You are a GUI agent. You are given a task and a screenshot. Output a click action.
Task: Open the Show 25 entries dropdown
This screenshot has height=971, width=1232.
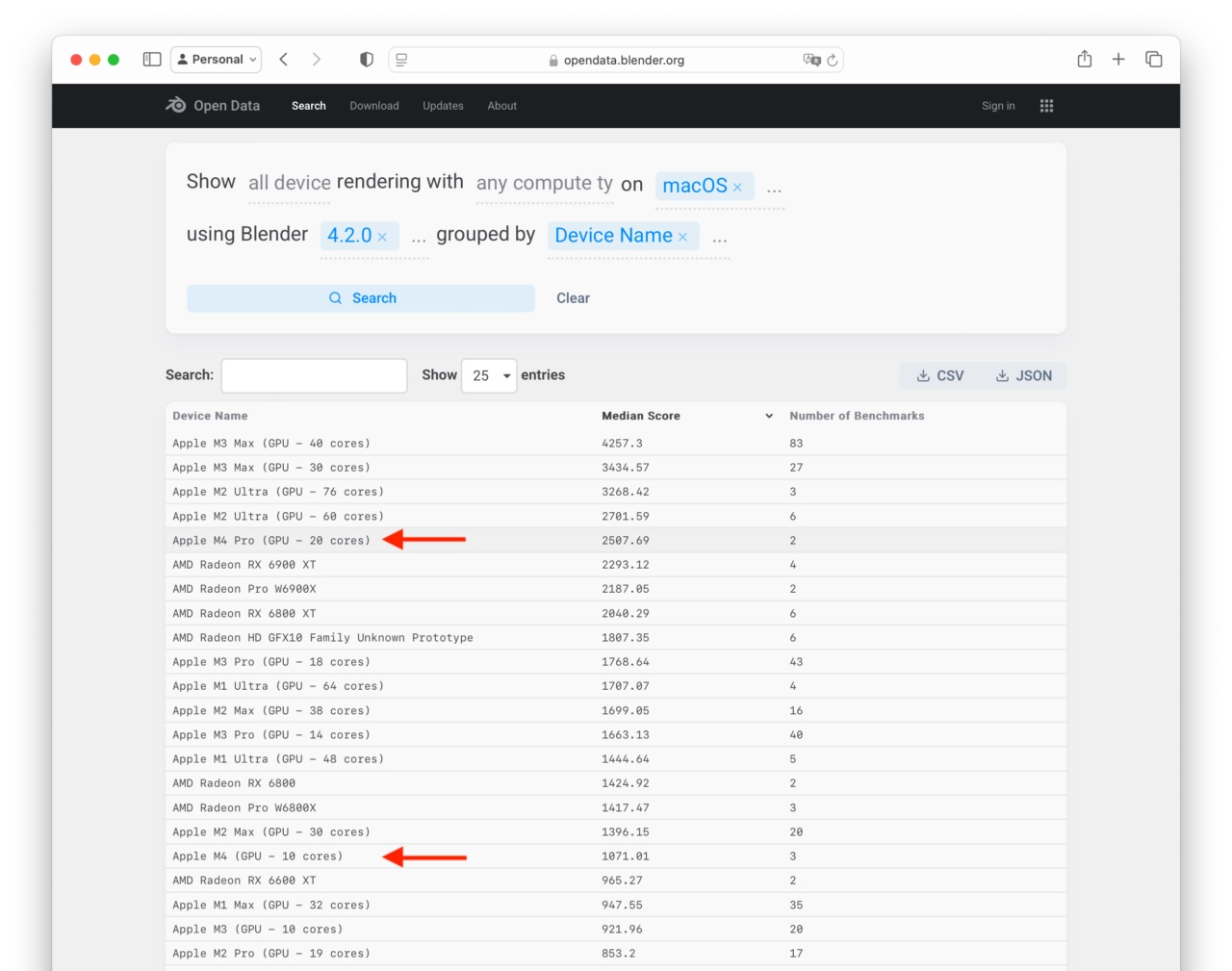point(489,375)
